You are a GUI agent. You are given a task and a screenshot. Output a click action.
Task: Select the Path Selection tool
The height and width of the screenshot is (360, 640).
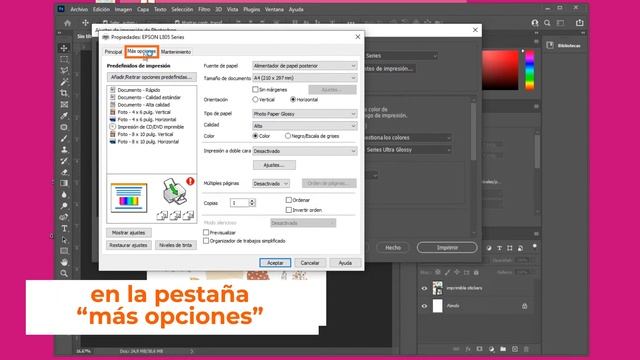pos(64,240)
